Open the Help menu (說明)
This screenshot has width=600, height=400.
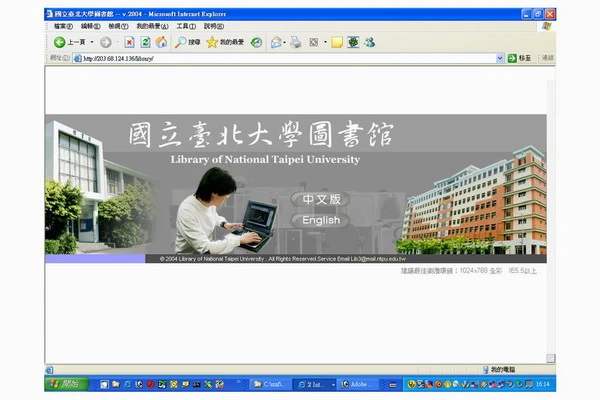click(x=214, y=26)
